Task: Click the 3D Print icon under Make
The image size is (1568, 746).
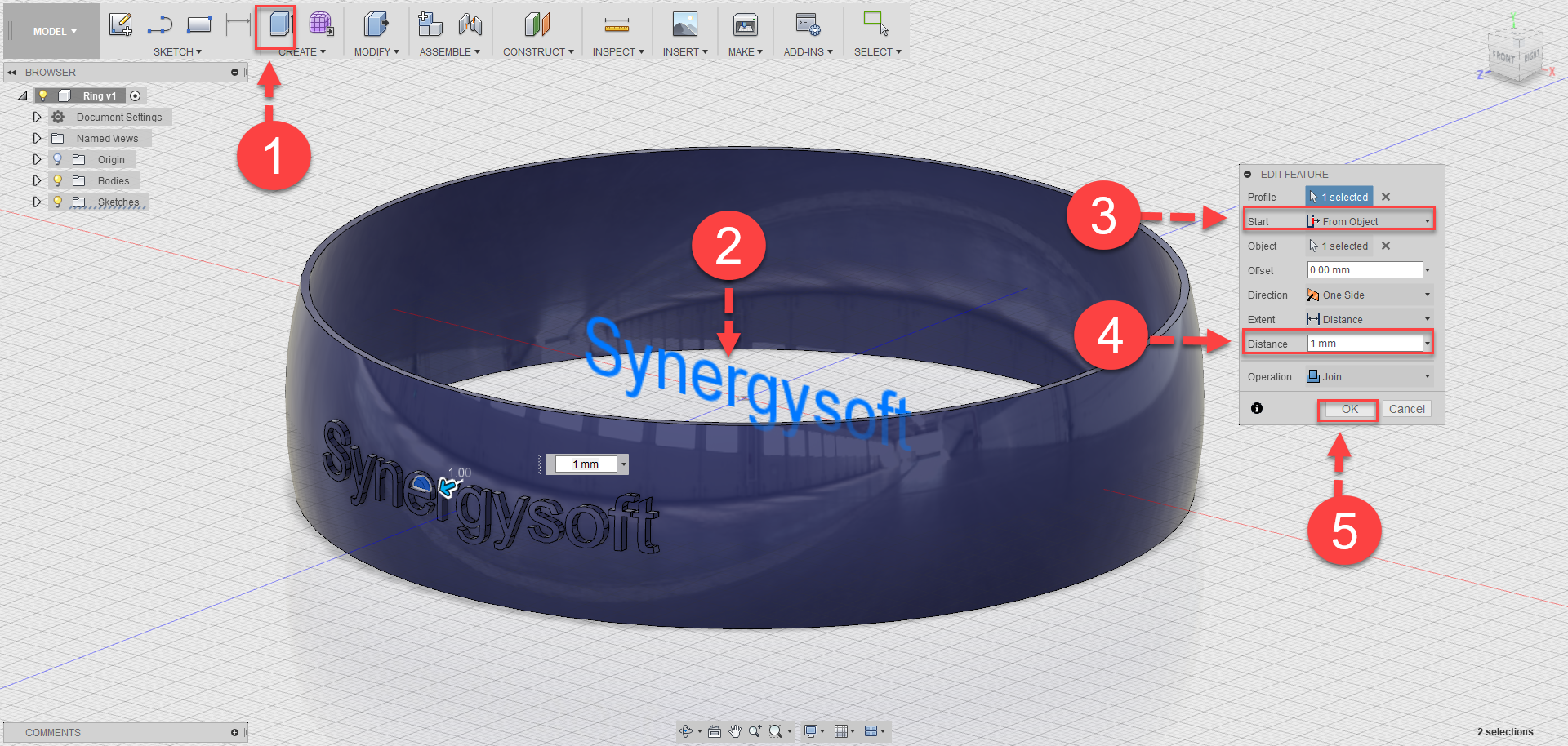Action: 744,24
